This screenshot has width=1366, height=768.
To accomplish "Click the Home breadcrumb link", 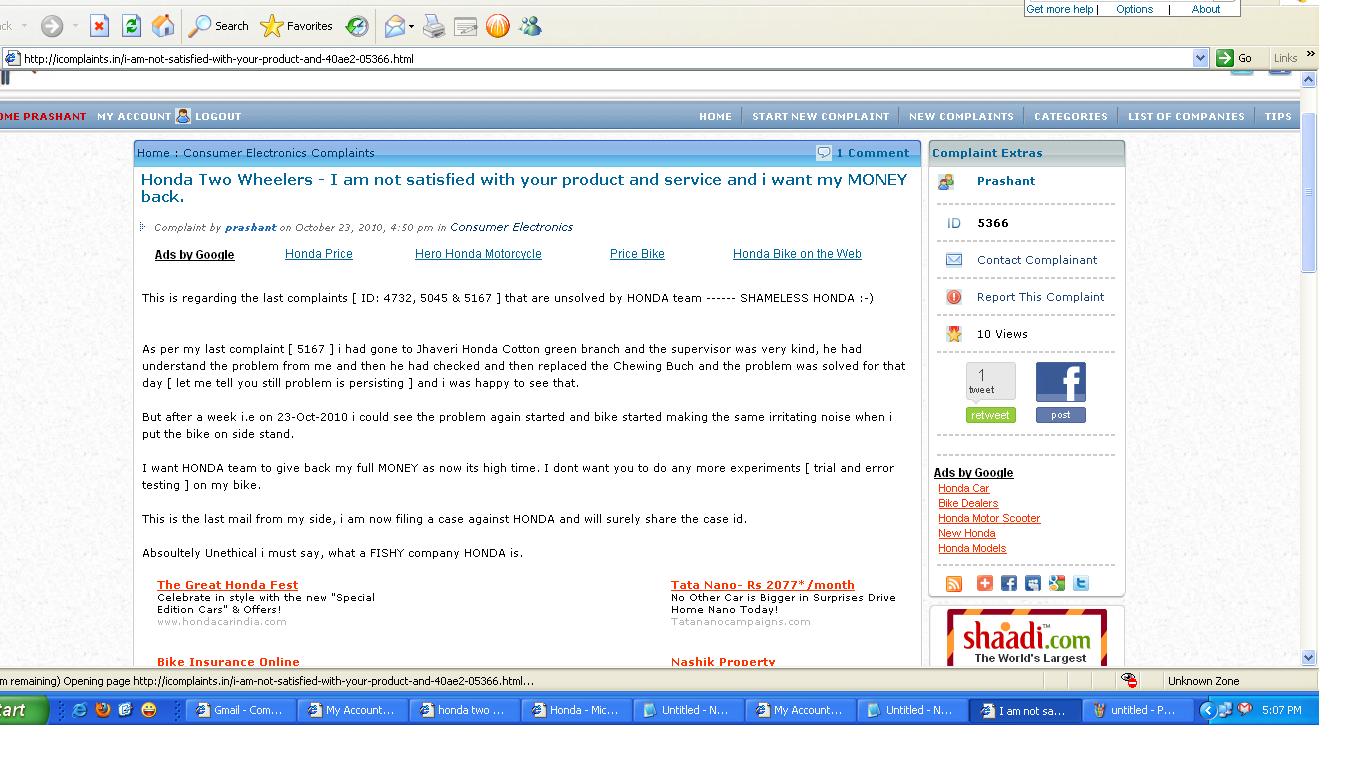I will pyautogui.click(x=153, y=153).
